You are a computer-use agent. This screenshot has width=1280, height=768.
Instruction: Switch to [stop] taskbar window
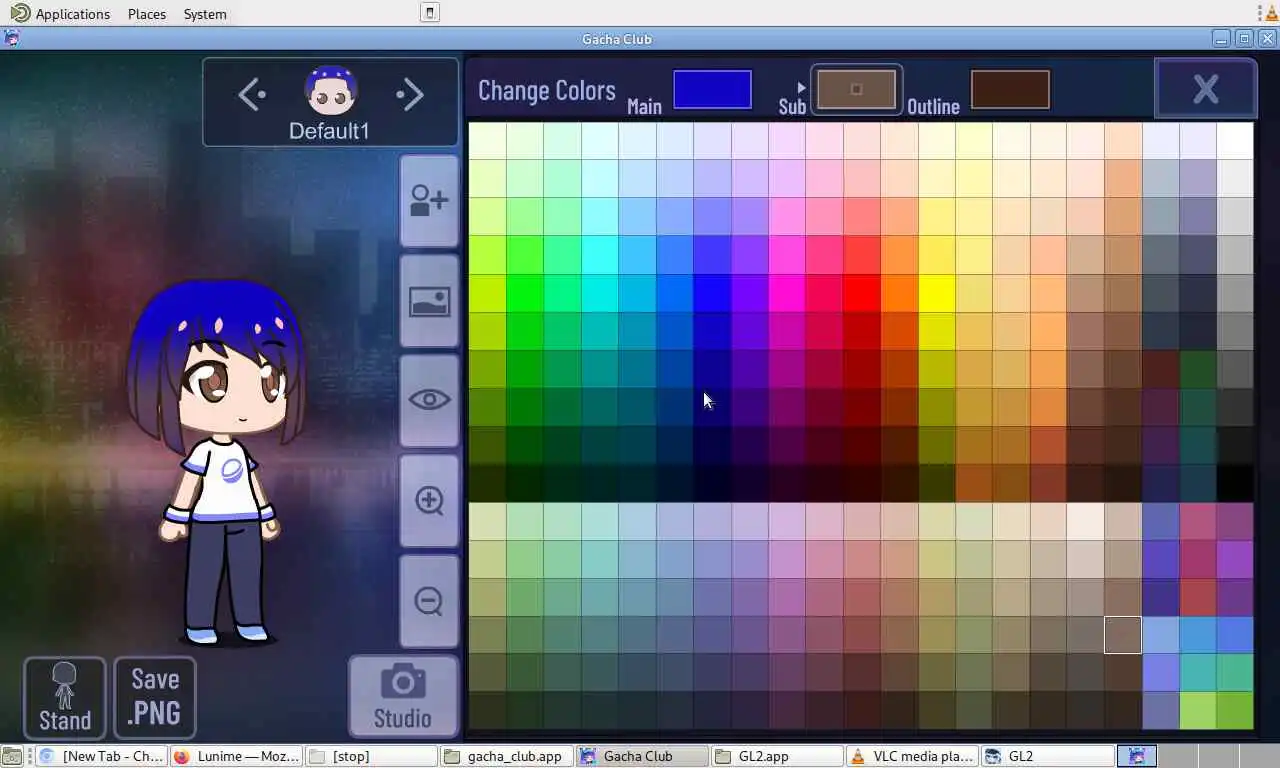[x=372, y=756]
